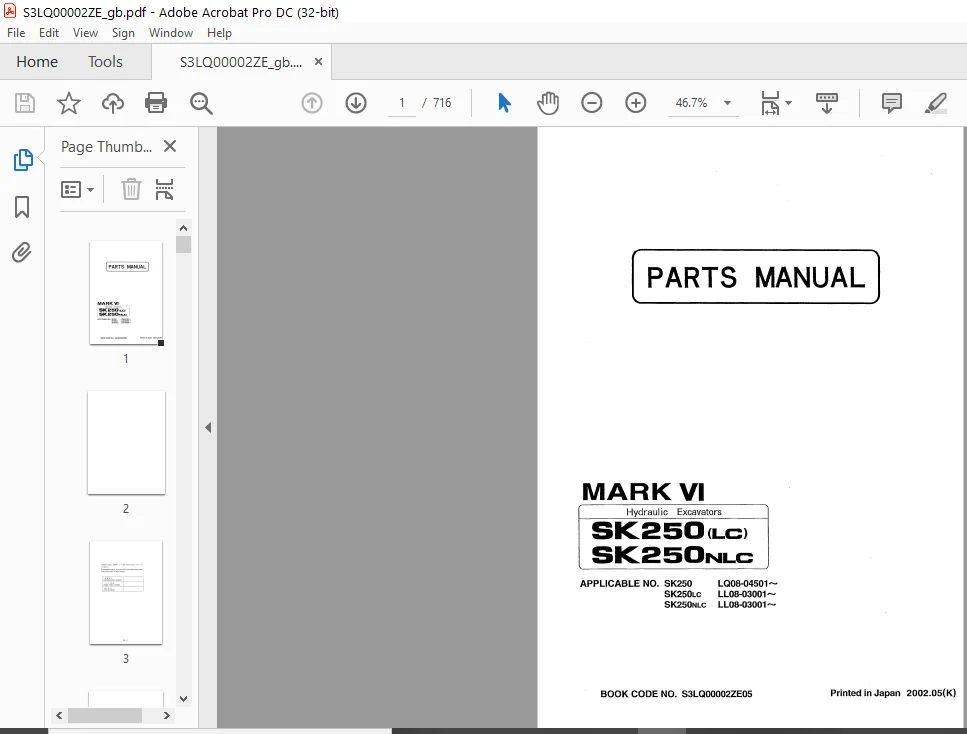
Task: Select page 1 thumbnail
Action: 126,292
